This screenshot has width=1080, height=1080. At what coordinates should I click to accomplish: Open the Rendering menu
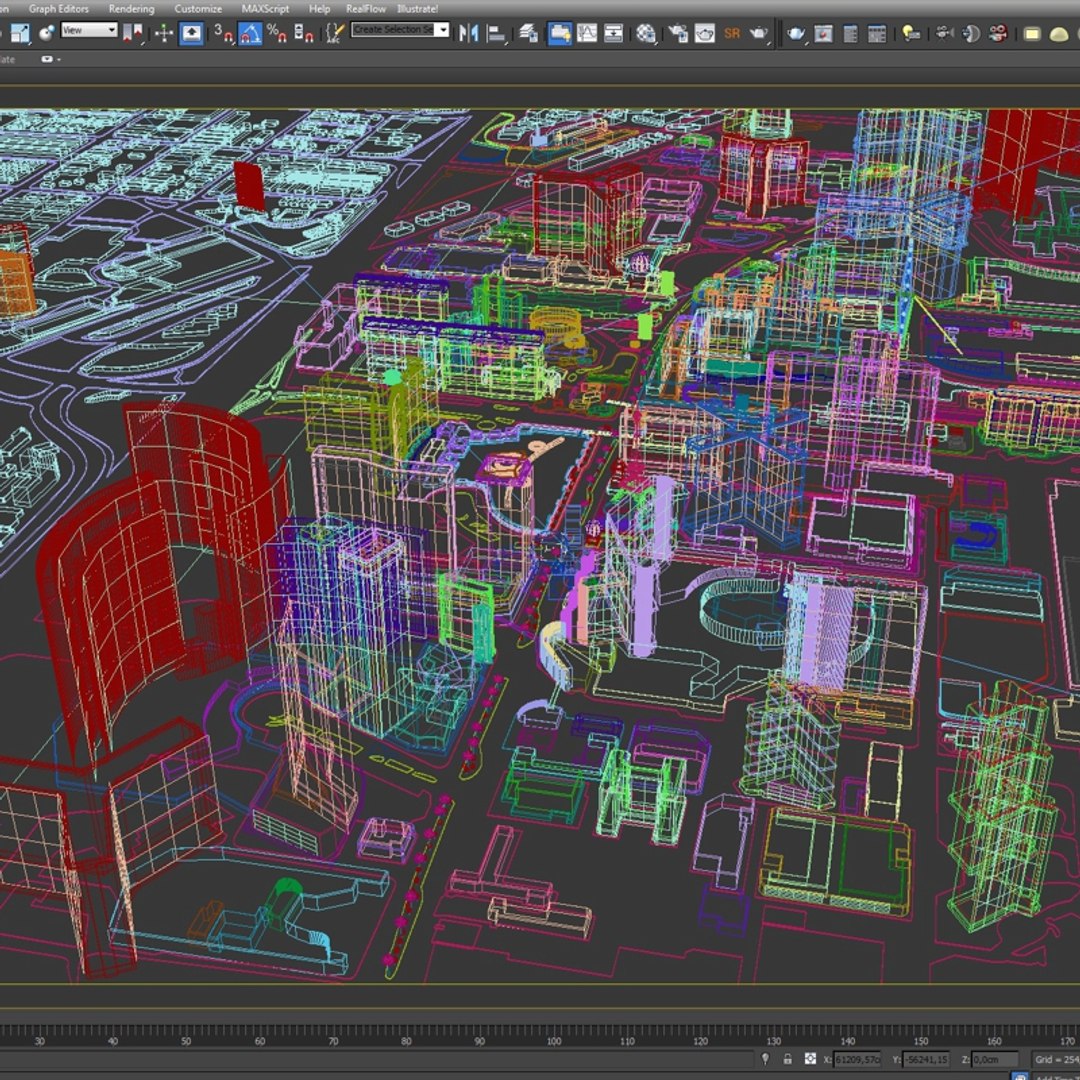pos(132,8)
